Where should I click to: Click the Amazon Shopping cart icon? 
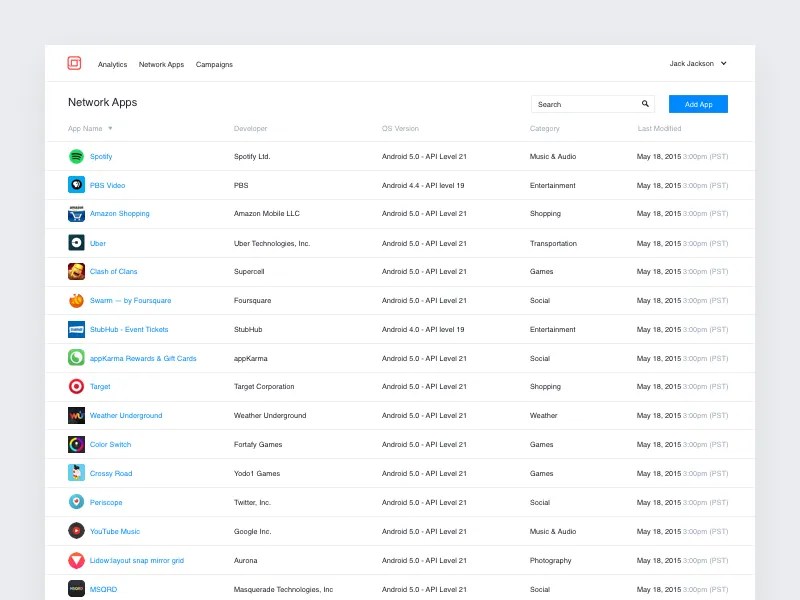click(77, 214)
